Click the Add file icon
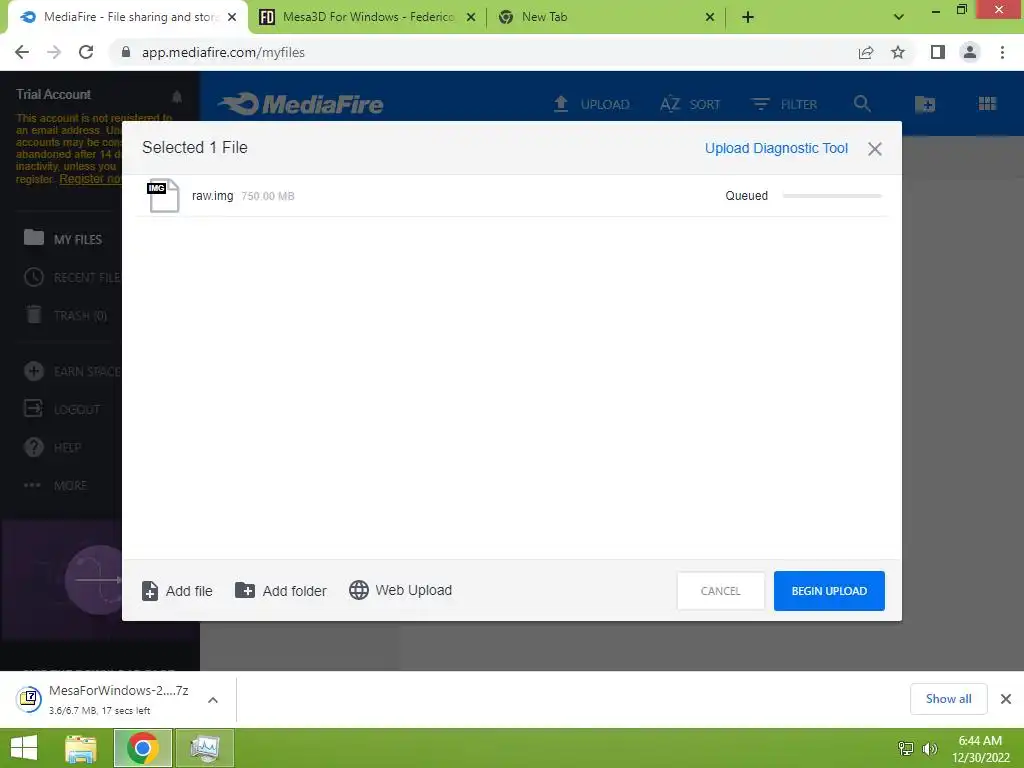The width and height of the screenshot is (1024, 768). tap(150, 591)
